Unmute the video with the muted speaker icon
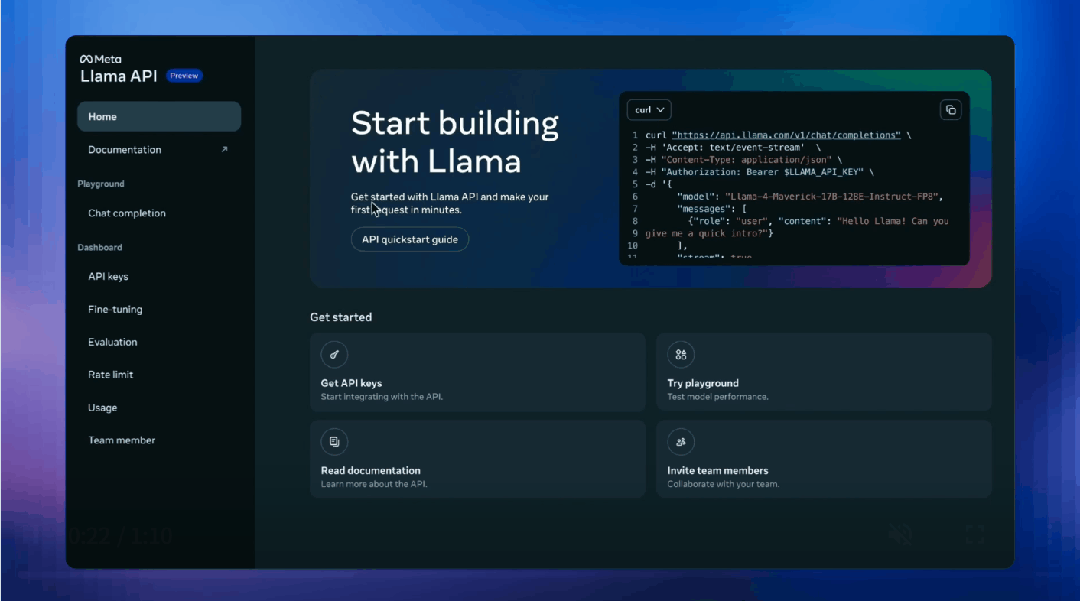 pos(900,535)
